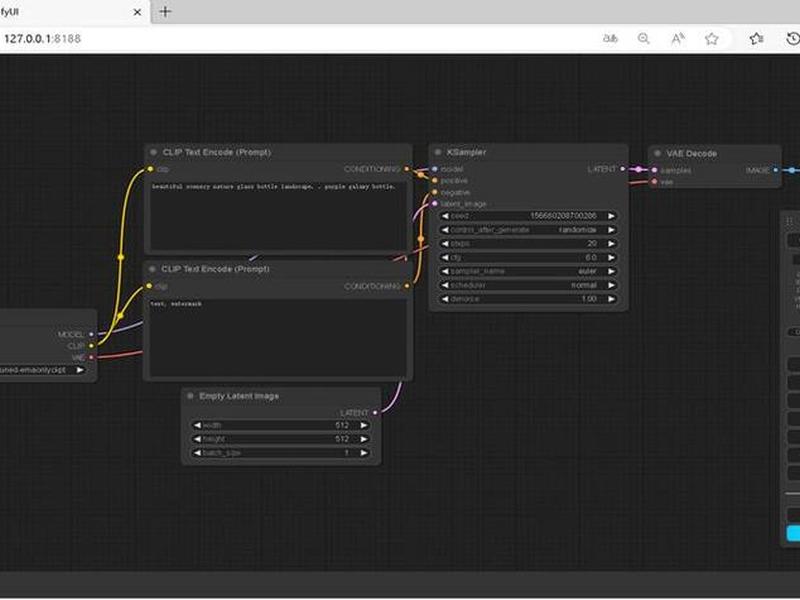This screenshot has width=800, height=600.
Task: Open the checkpoint name dropdown ending emaonly.ckpt
Action: (43, 370)
